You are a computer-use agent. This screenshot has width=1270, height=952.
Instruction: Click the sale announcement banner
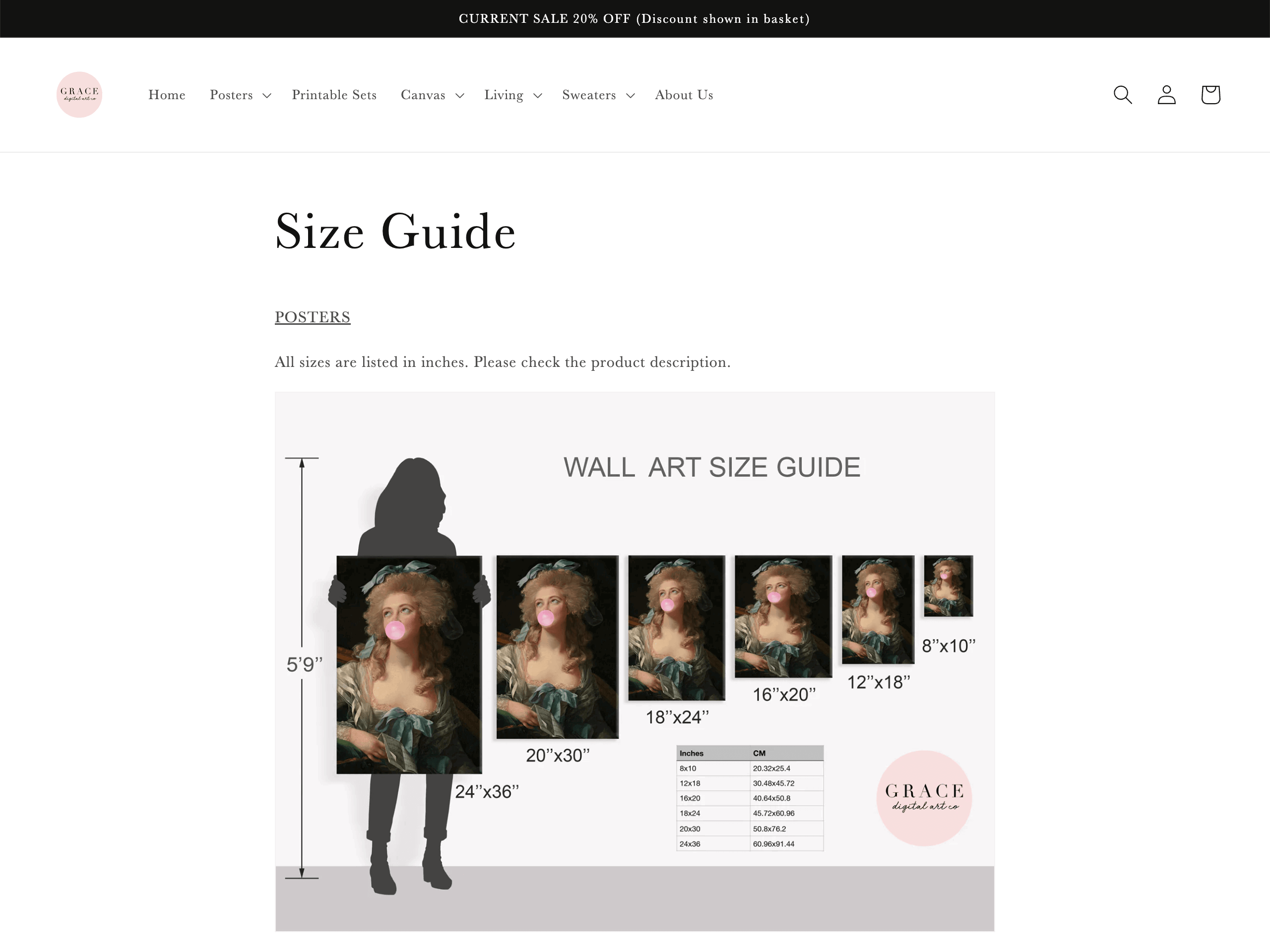coord(635,19)
